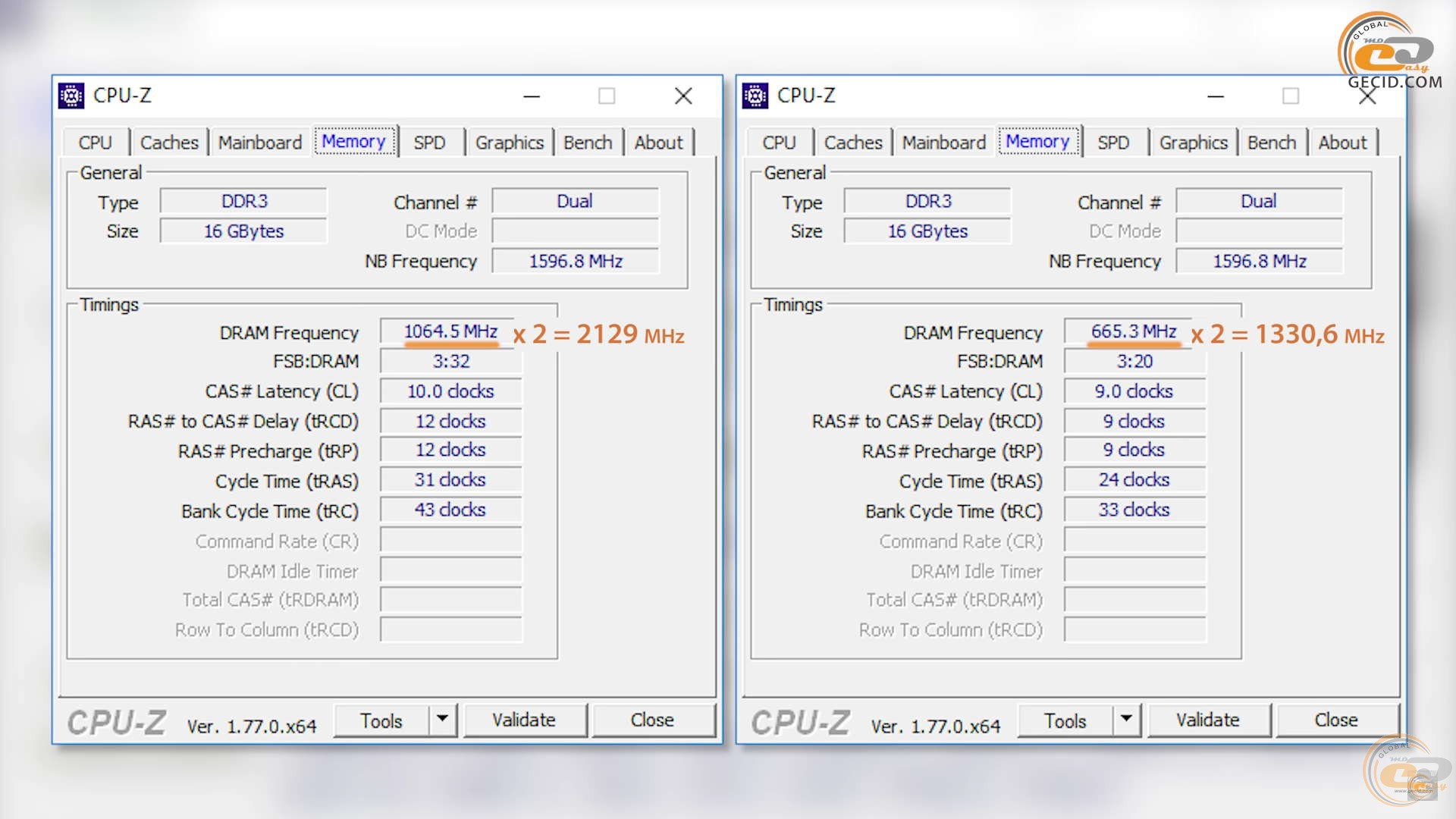Click the CPU-Z application icon right window

click(753, 95)
